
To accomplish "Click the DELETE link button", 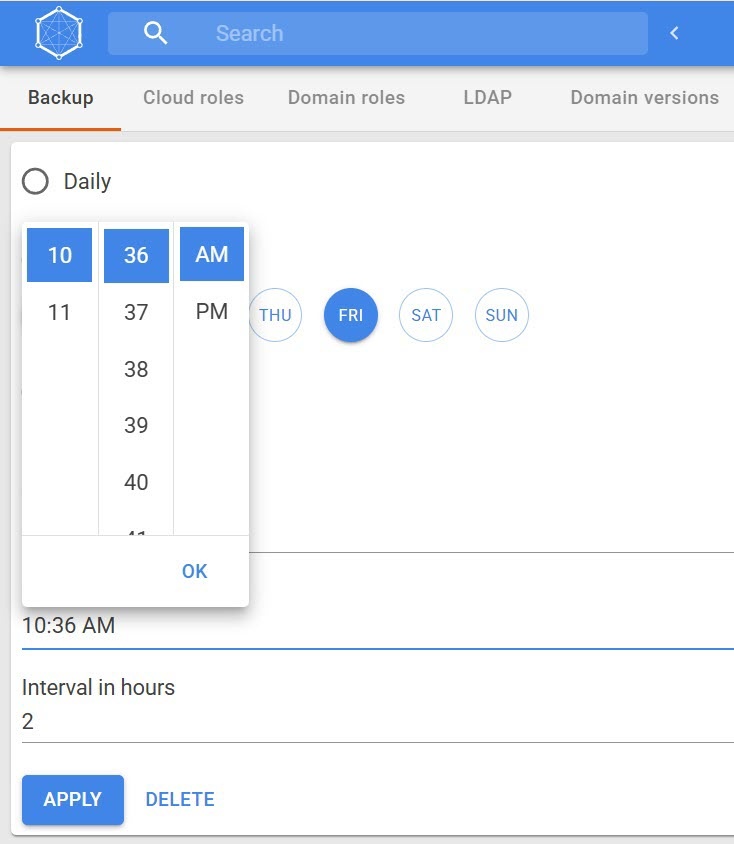I will (180, 799).
